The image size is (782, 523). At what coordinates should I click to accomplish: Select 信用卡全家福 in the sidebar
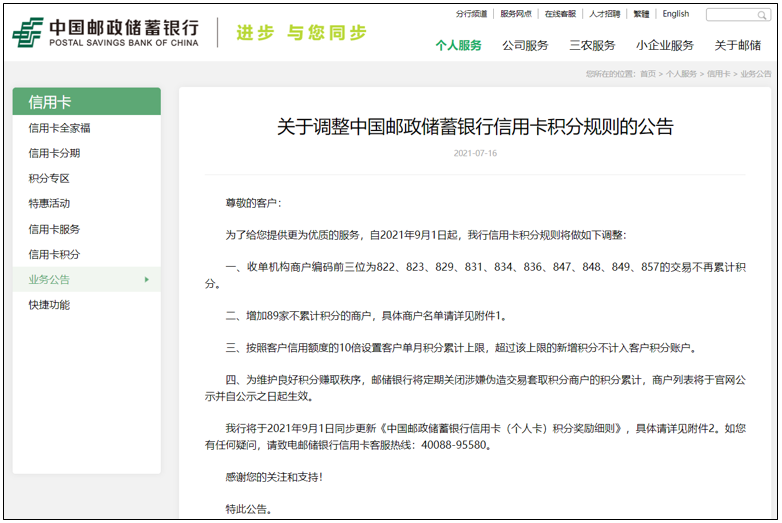point(60,128)
